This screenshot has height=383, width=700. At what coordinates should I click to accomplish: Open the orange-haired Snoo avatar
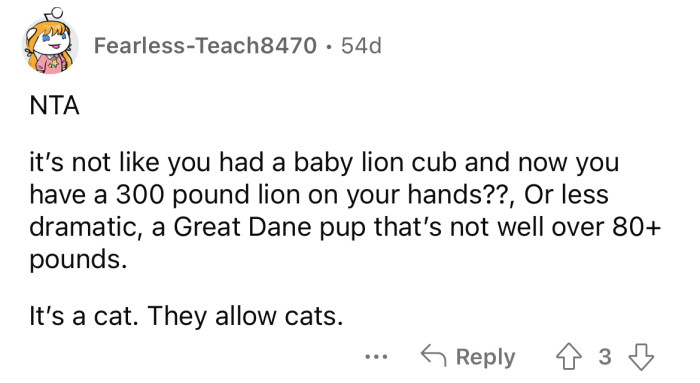click(x=50, y=42)
